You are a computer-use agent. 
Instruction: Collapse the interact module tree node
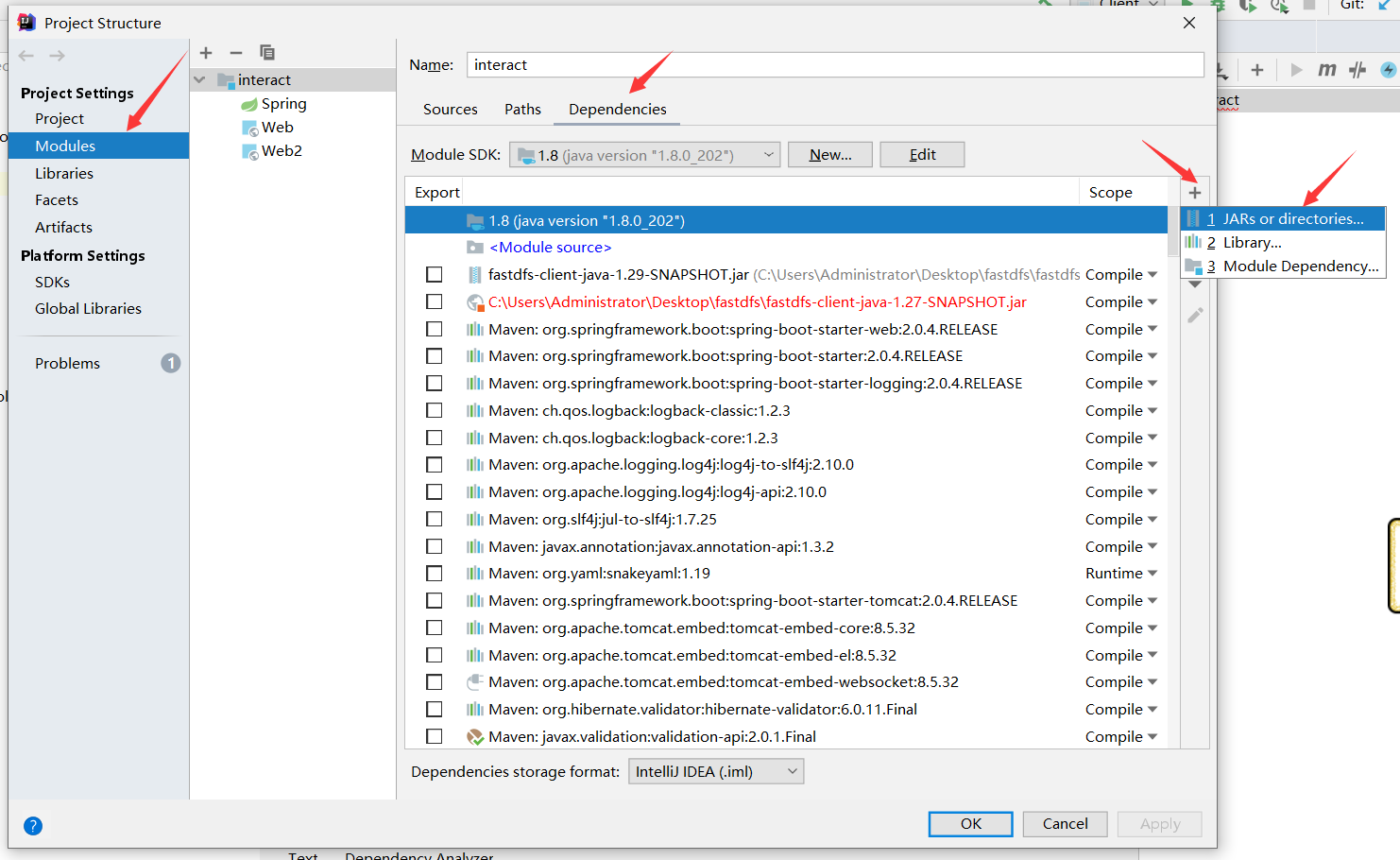[198, 80]
